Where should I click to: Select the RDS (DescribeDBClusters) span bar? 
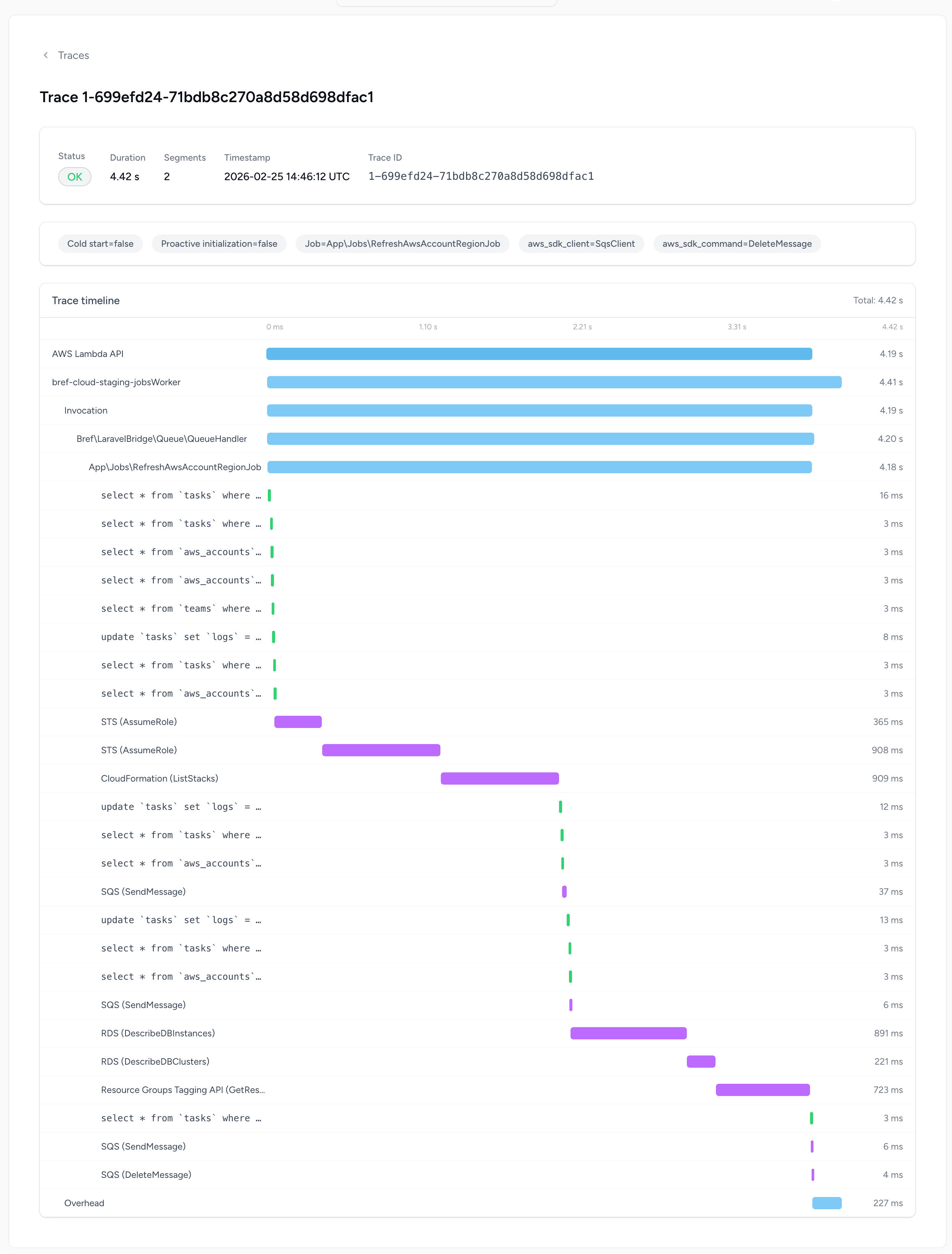(x=701, y=1061)
